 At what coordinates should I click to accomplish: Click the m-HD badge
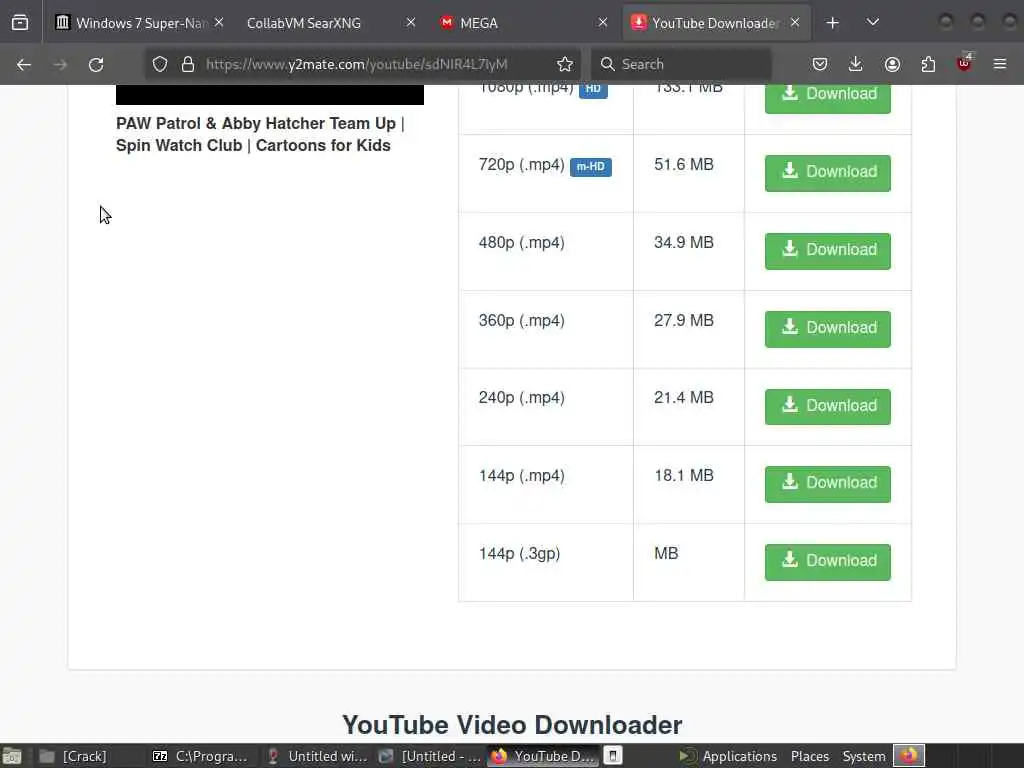[x=590, y=167]
